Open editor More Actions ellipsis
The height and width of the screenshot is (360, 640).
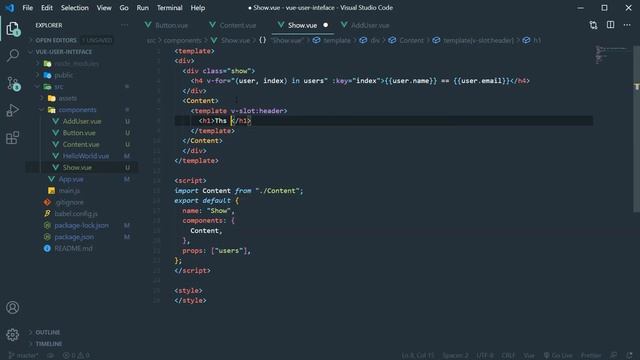coord(627,25)
